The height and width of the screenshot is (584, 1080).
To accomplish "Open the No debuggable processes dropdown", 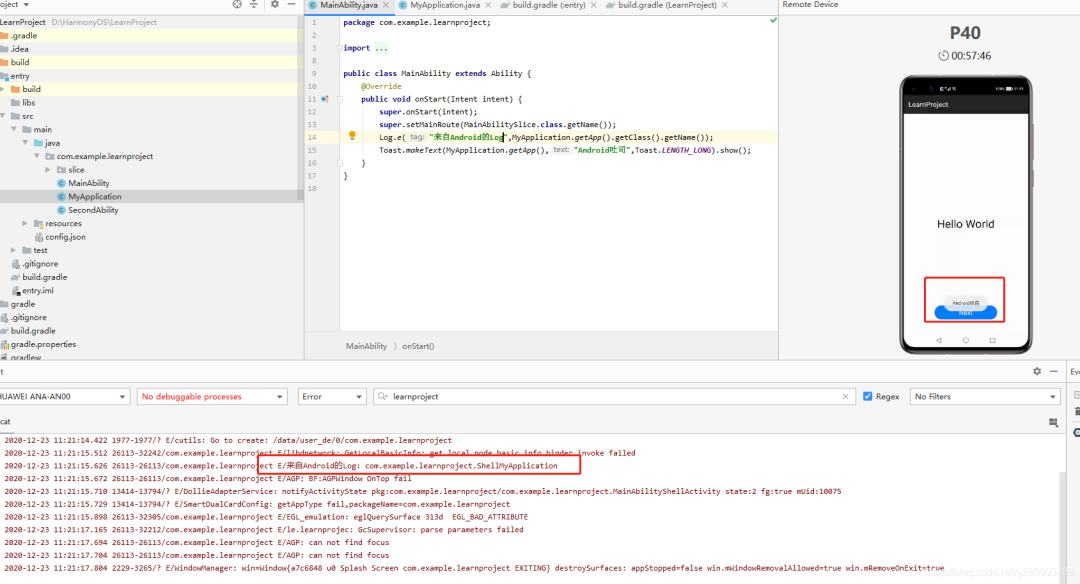I will click(x=211, y=397).
